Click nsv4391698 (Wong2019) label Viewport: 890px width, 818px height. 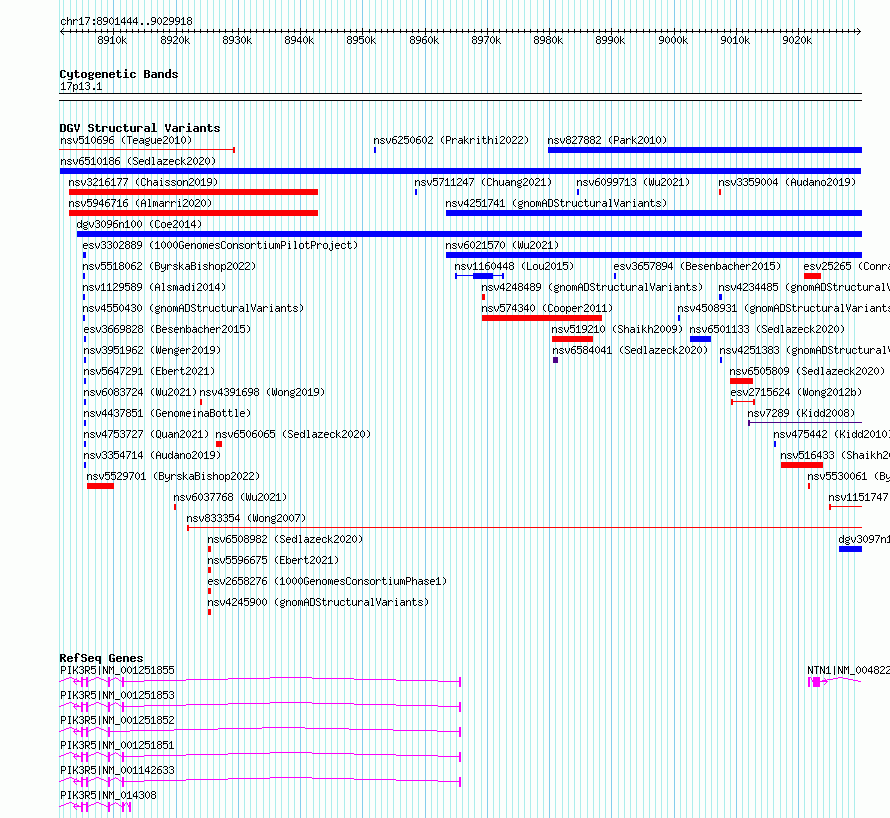point(262,392)
